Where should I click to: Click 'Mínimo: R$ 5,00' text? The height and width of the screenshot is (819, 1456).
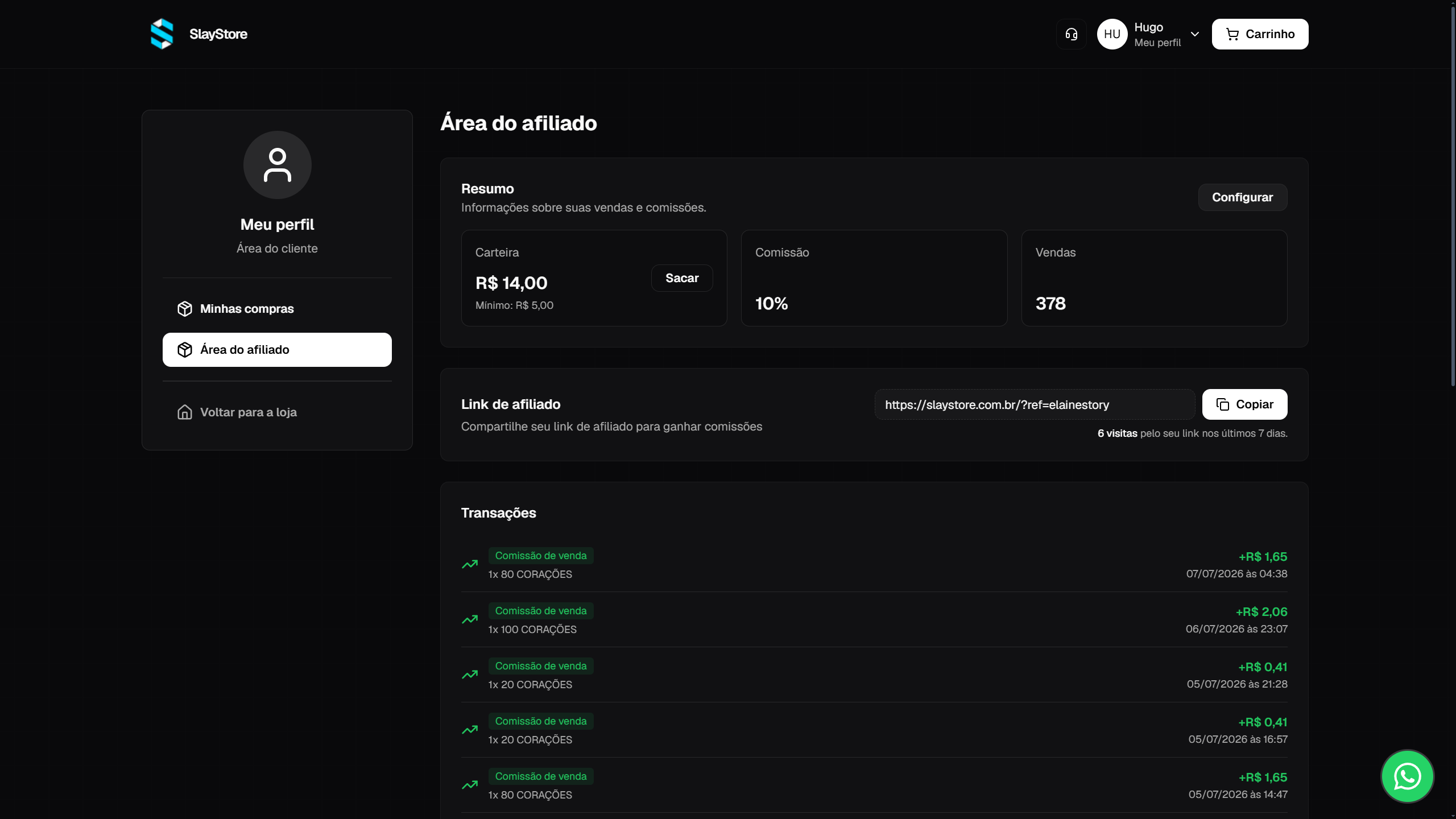[514, 305]
